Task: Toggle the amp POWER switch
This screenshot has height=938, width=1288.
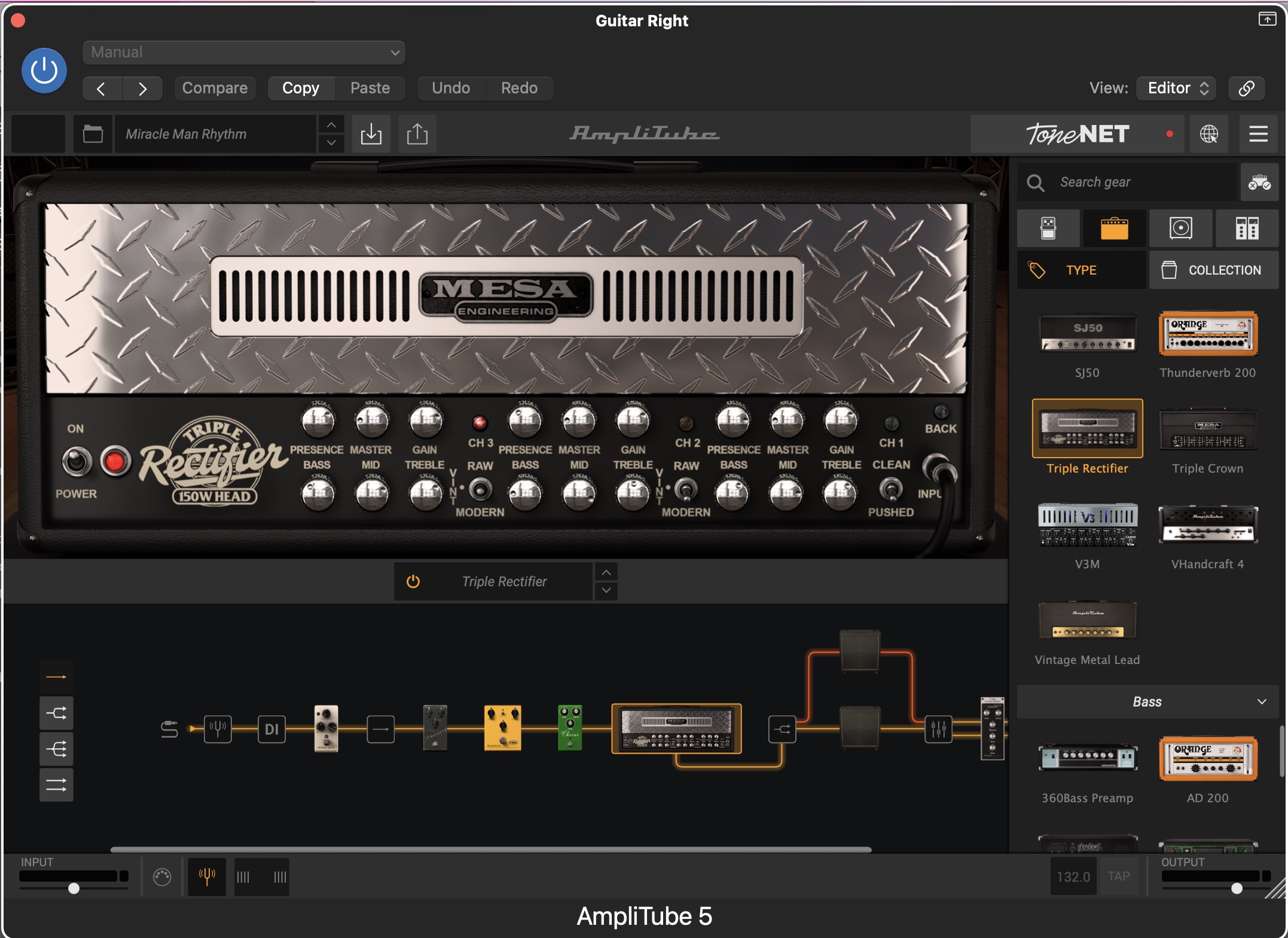Action: (77, 462)
